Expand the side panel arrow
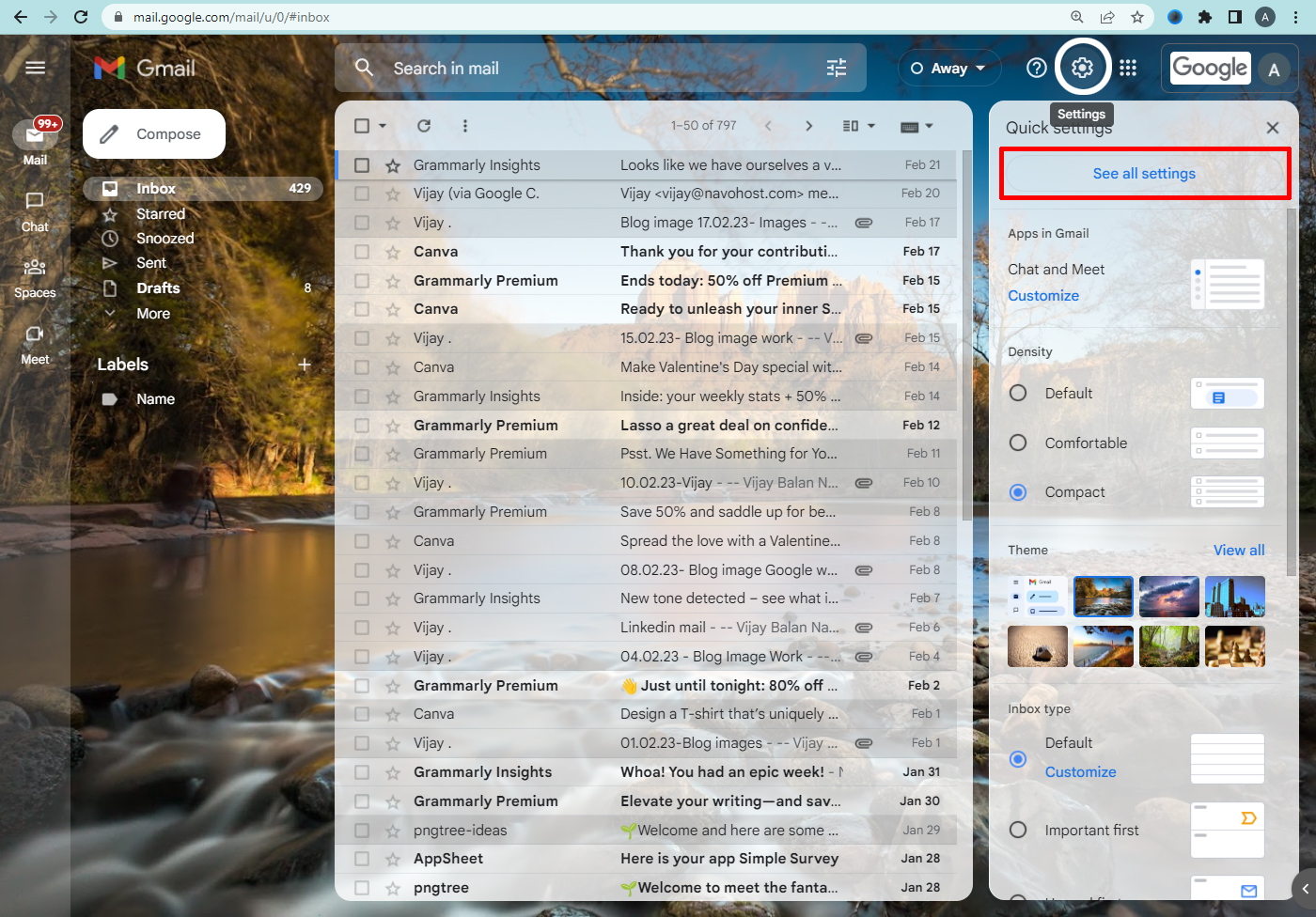 point(1305,888)
